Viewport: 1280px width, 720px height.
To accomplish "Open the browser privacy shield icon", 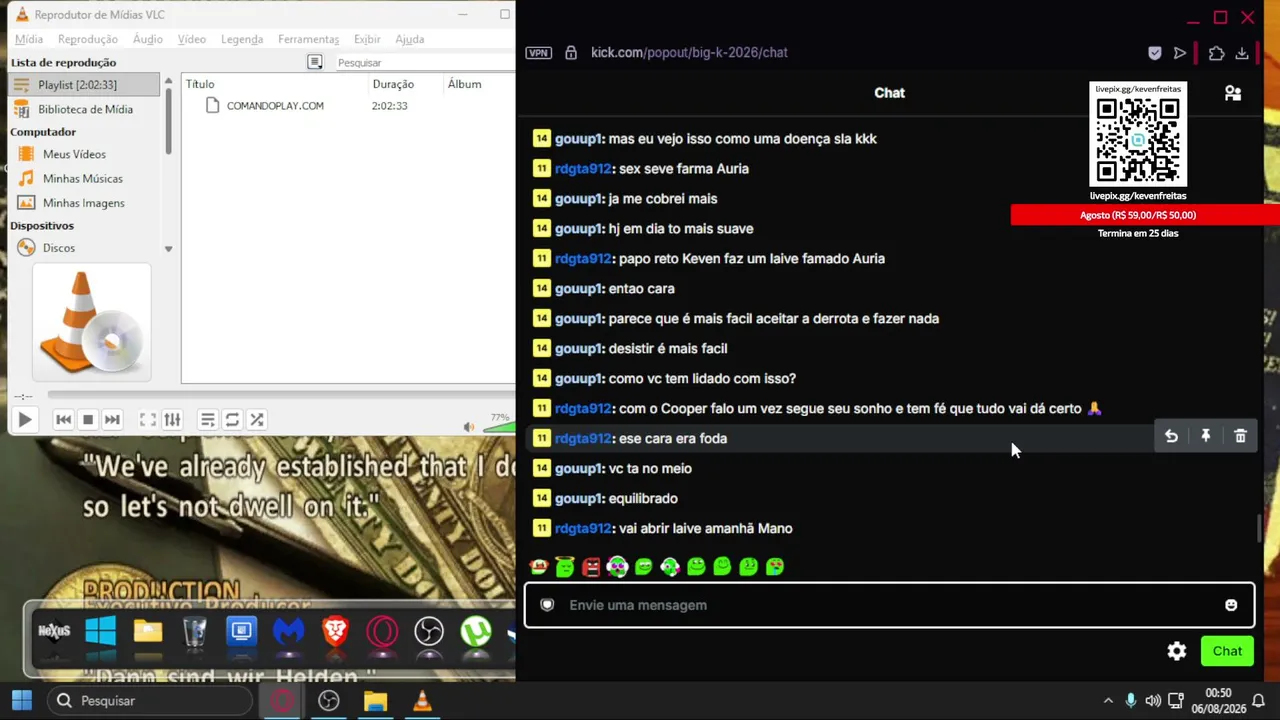I will [1155, 53].
